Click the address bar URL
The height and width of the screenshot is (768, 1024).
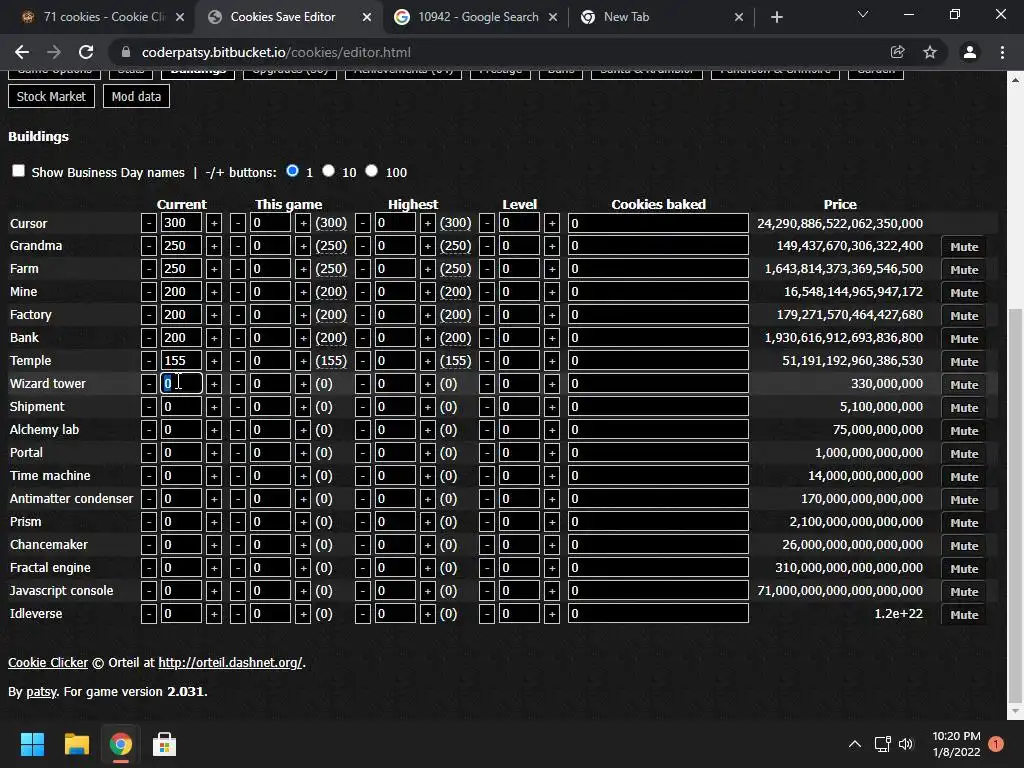click(x=276, y=52)
